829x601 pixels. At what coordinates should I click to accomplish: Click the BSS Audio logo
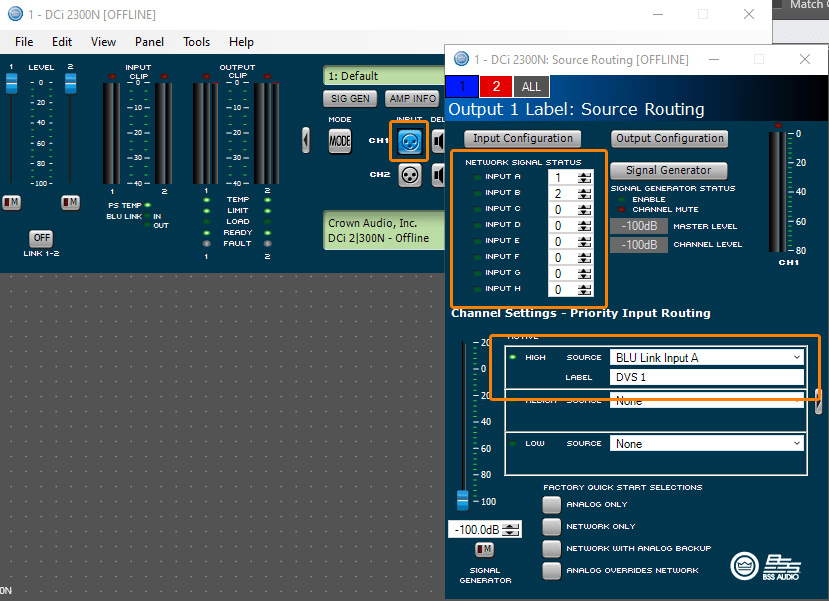click(x=743, y=565)
